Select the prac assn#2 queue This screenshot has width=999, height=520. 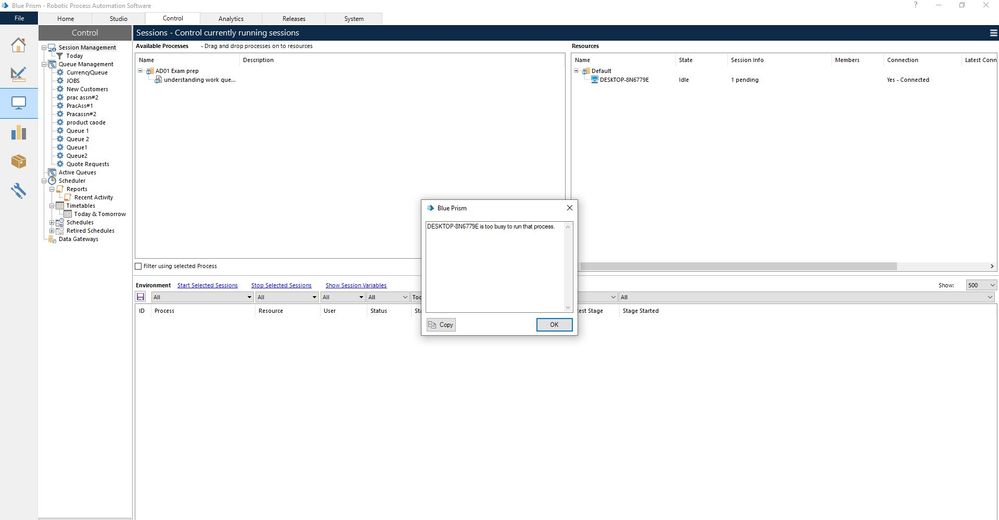[82, 98]
